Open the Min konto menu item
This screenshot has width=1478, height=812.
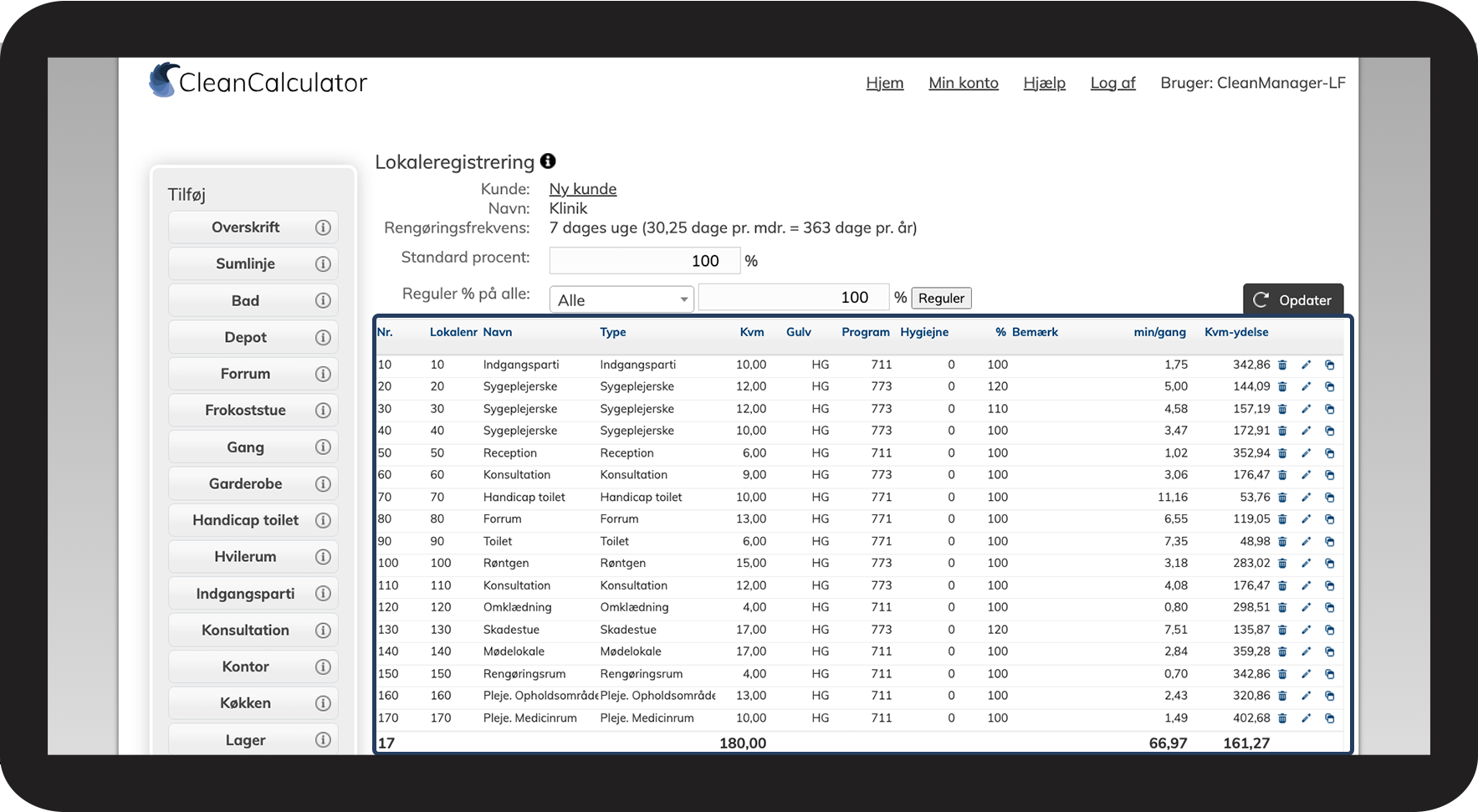coord(963,83)
